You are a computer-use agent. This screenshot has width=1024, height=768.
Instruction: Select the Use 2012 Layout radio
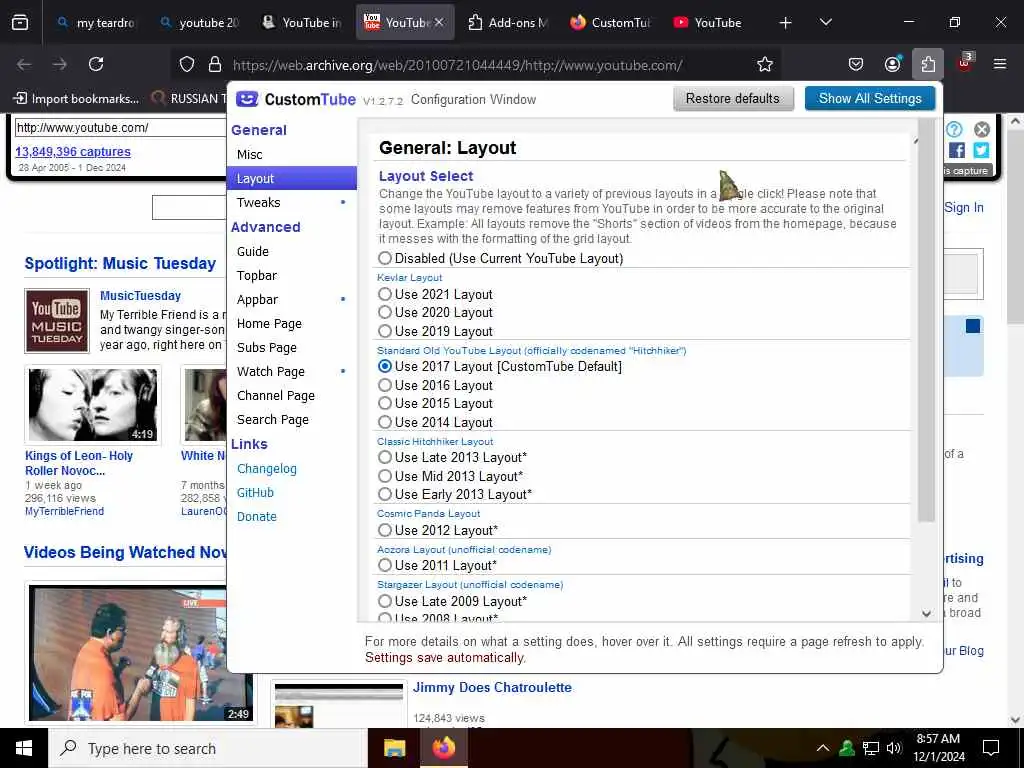point(385,530)
